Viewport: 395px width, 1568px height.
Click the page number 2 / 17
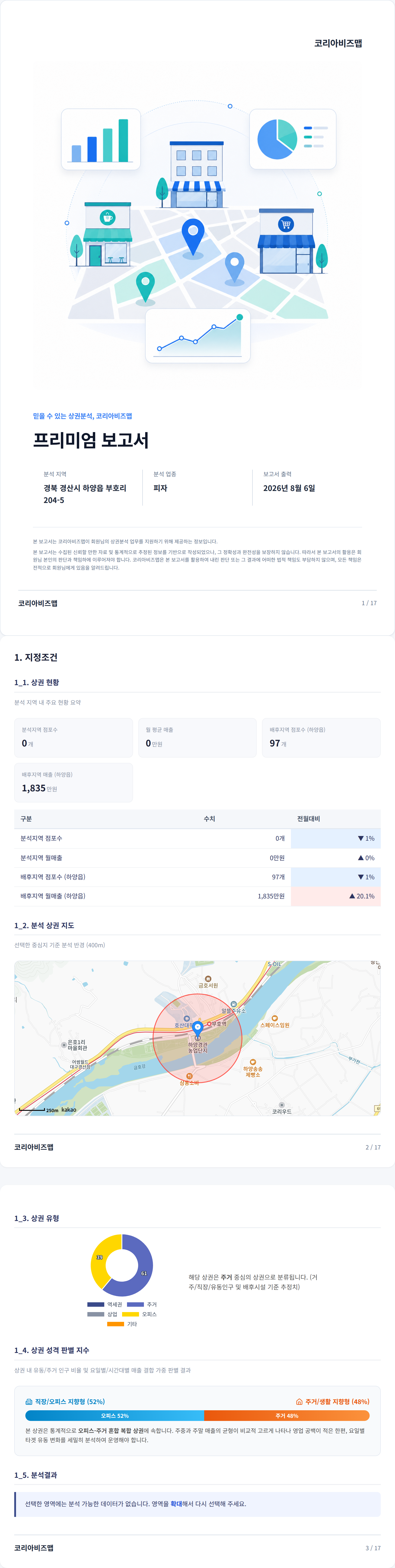click(x=373, y=1147)
